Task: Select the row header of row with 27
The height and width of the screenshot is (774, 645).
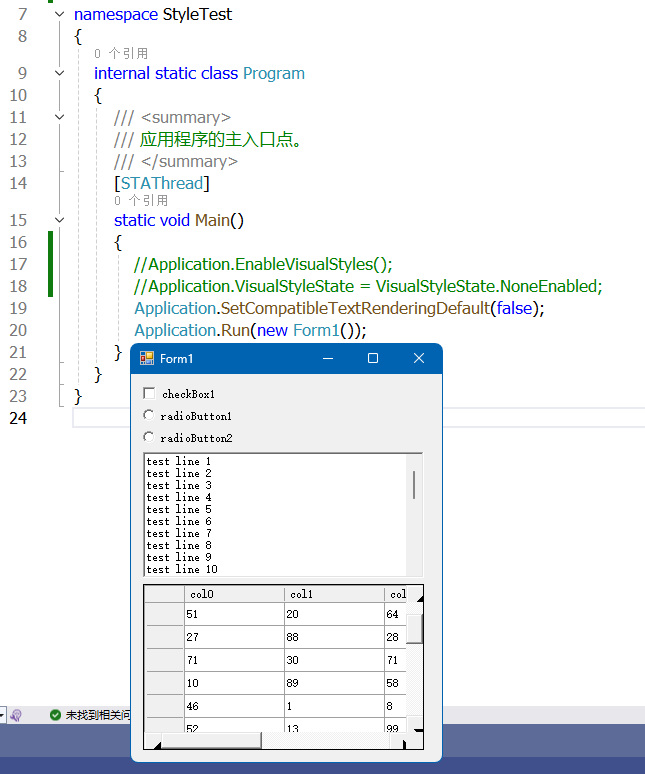Action: pos(164,637)
